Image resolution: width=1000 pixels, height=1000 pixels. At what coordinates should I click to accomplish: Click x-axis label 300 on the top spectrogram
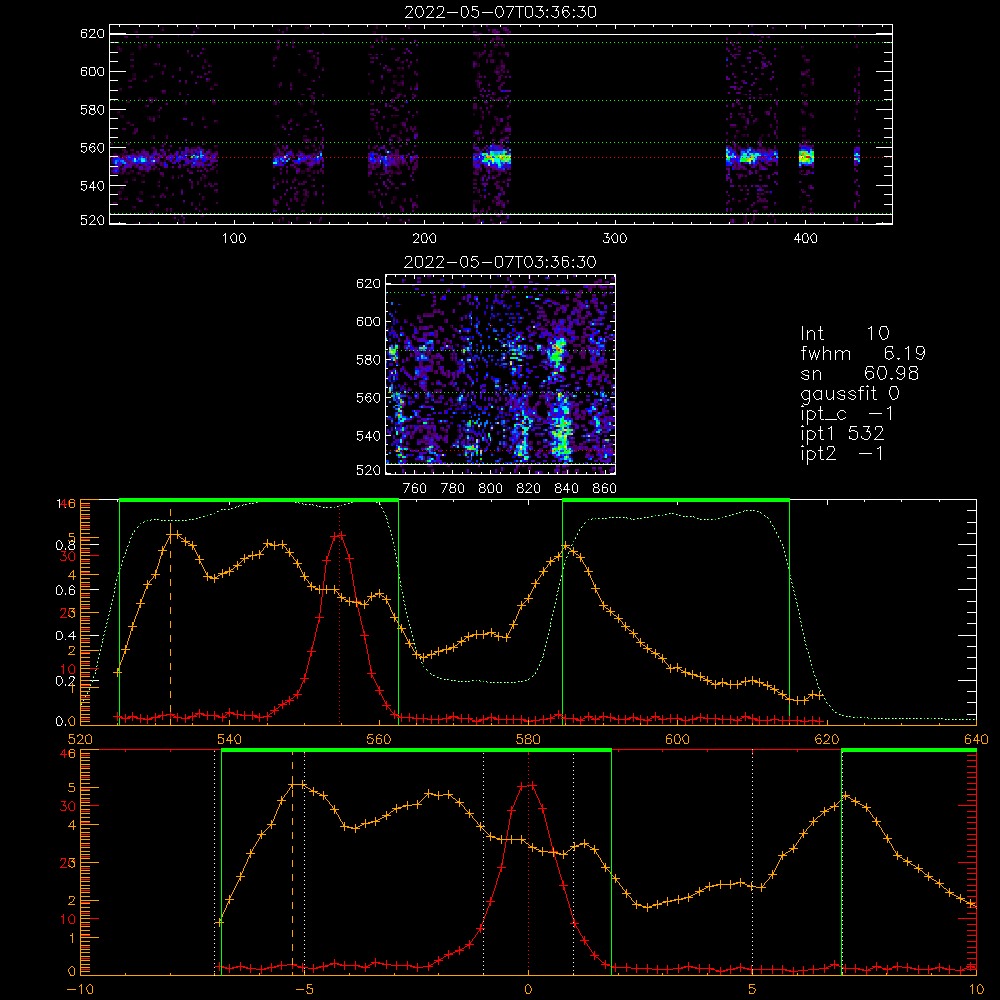point(615,238)
